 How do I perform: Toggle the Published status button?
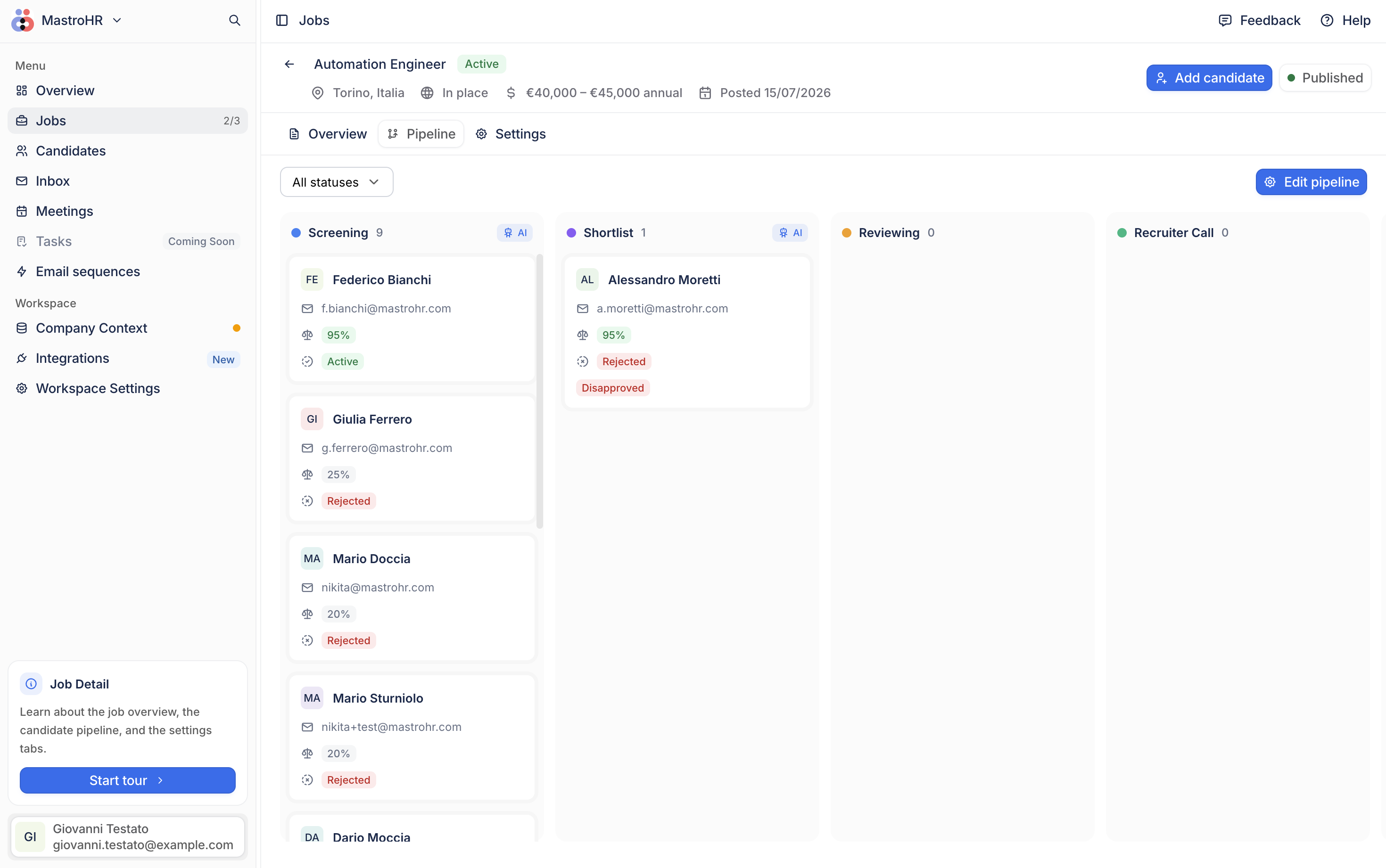1325,78
